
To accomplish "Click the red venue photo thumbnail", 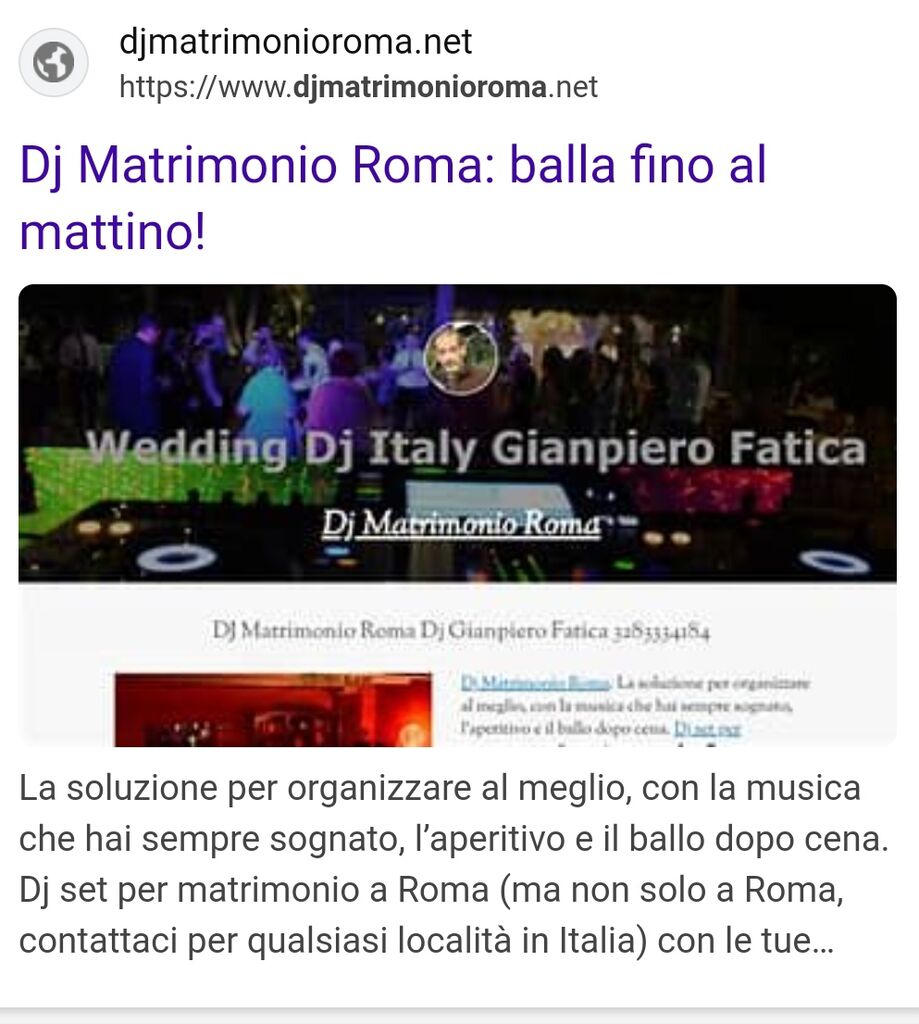I will pyautogui.click(x=273, y=709).
